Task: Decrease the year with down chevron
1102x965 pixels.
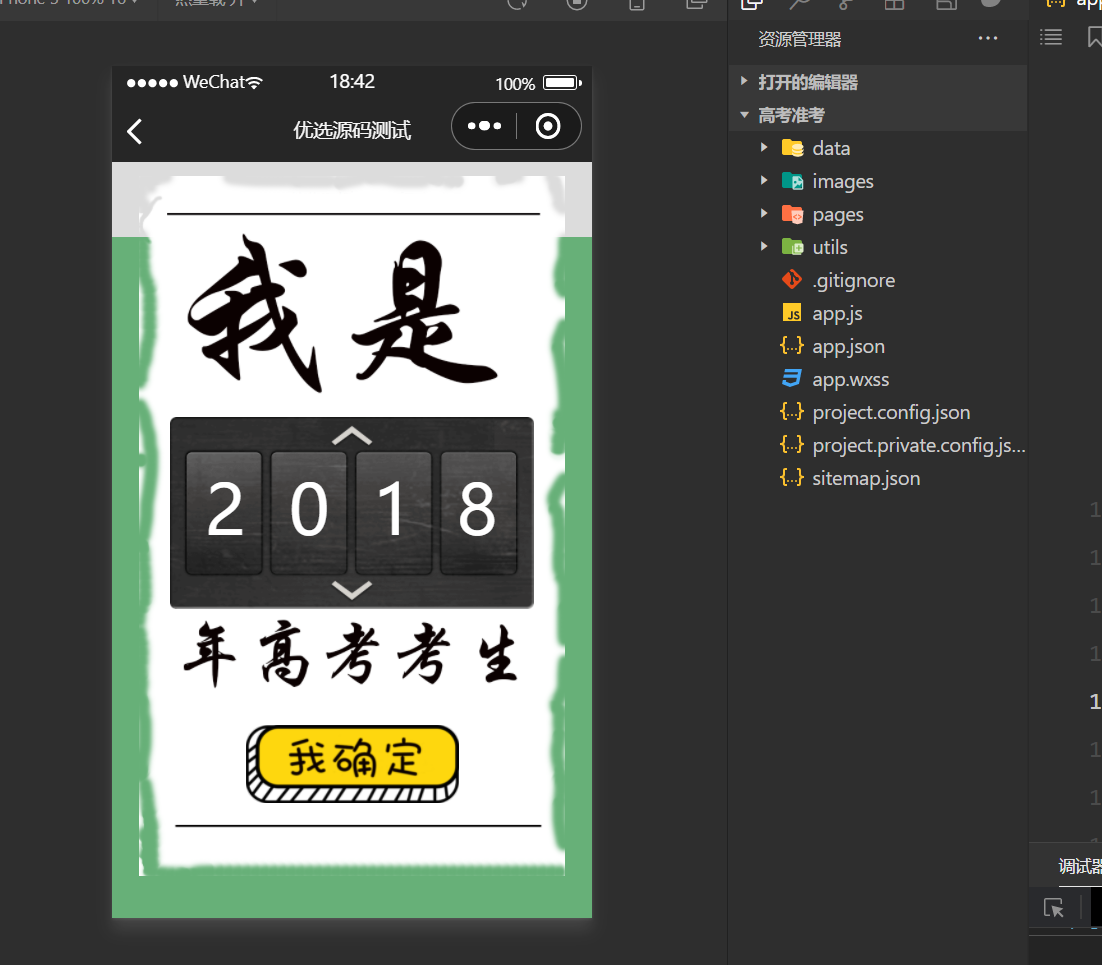Action: (x=351, y=590)
